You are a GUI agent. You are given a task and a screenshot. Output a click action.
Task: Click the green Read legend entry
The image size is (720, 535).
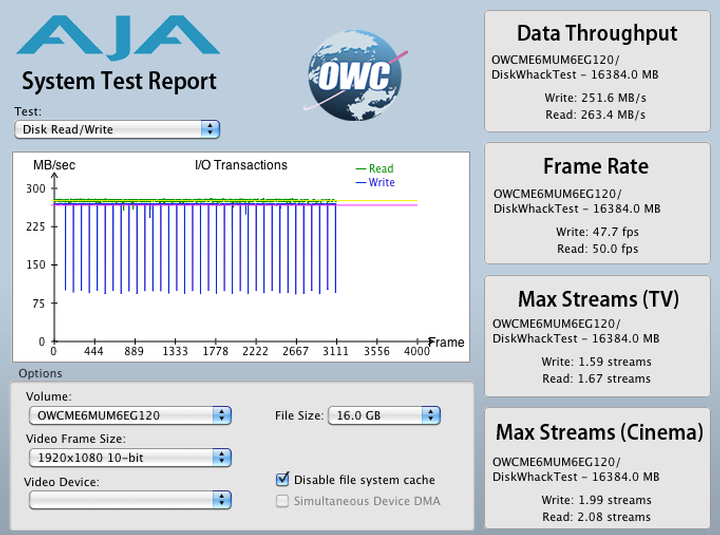point(375,169)
